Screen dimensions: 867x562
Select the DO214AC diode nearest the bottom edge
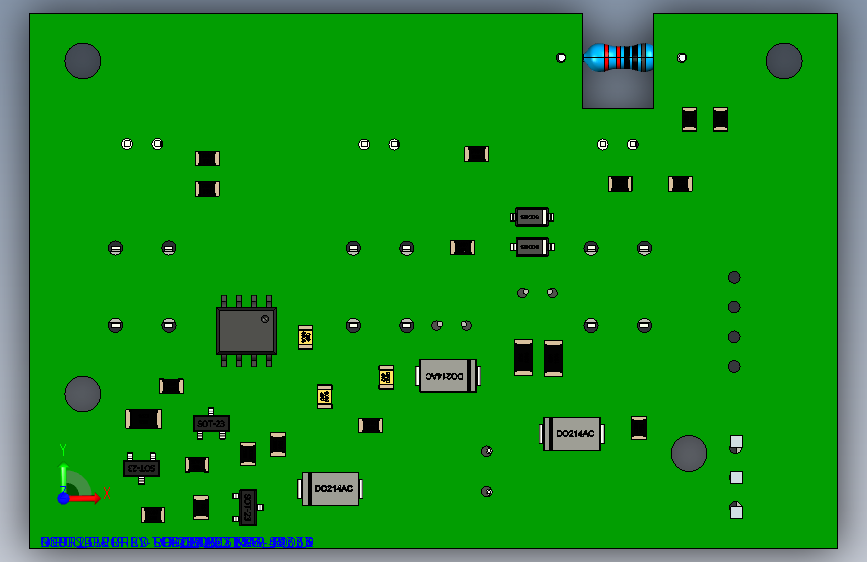point(330,489)
